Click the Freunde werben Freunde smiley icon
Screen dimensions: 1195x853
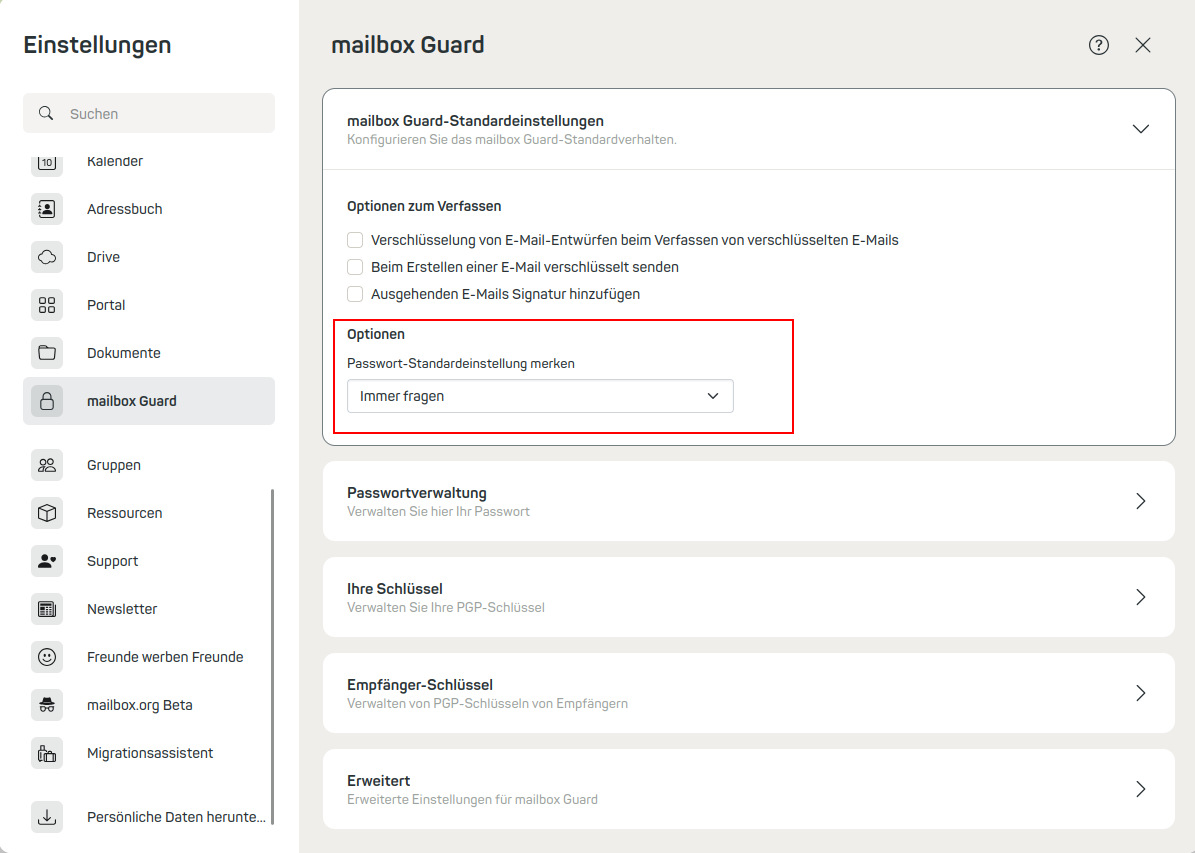pyautogui.click(x=47, y=657)
